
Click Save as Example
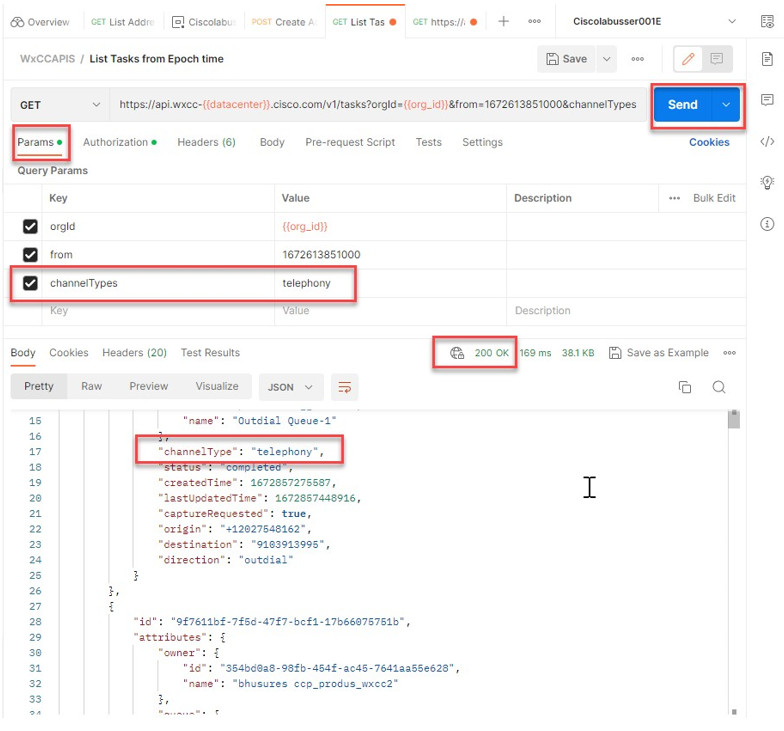[x=658, y=353]
